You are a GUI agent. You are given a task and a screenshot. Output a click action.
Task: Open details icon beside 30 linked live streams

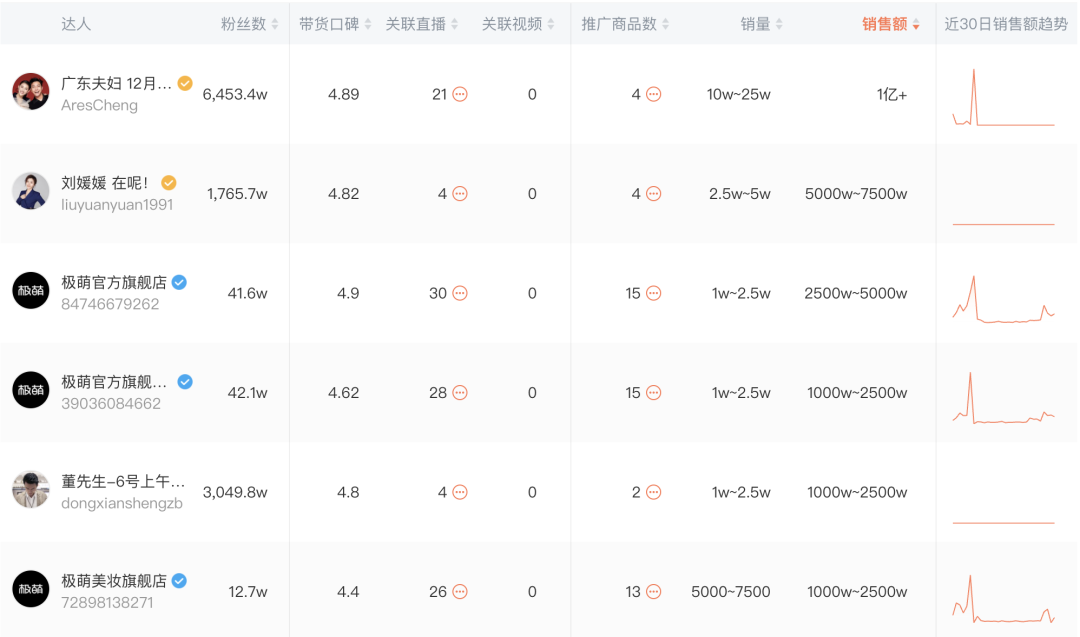[460, 293]
